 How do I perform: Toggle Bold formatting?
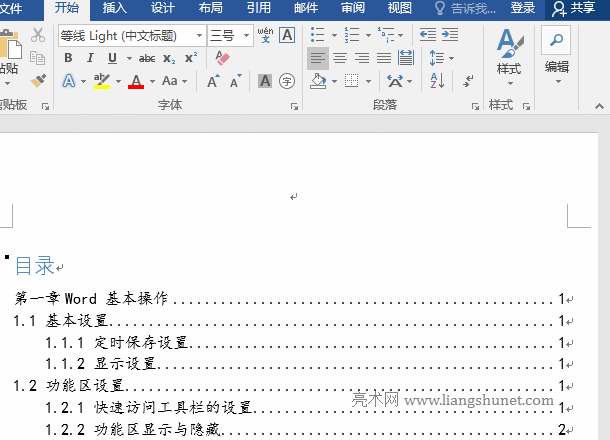68,58
